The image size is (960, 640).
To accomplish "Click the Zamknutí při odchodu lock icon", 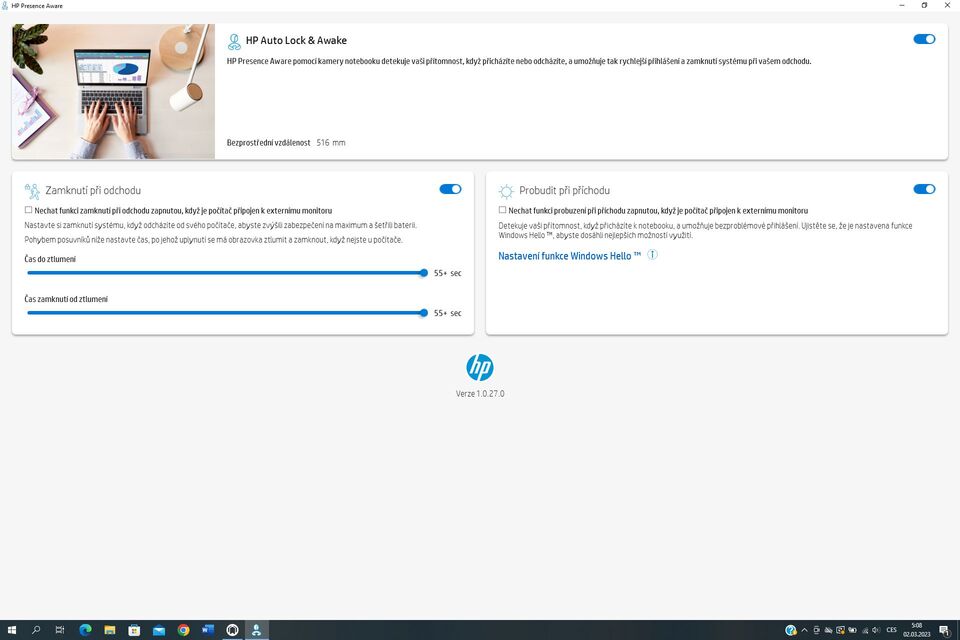I will [31, 190].
